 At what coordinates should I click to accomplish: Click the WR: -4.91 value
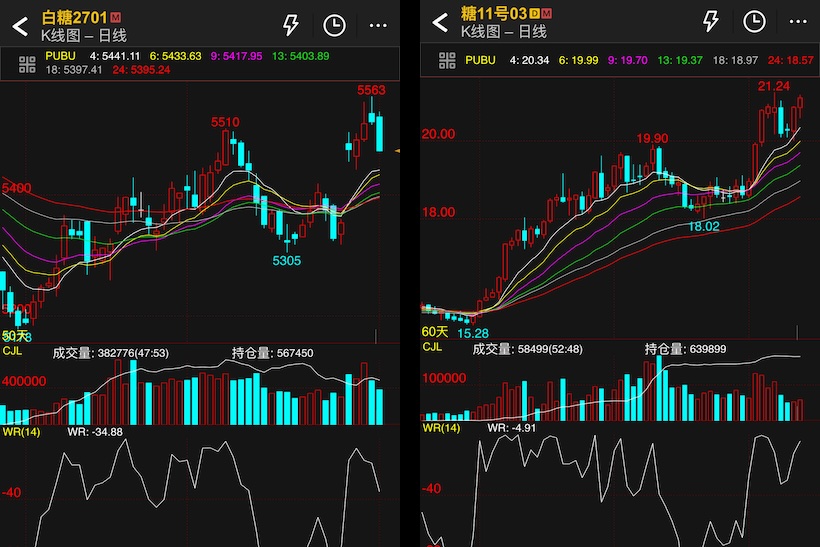[x=512, y=428]
